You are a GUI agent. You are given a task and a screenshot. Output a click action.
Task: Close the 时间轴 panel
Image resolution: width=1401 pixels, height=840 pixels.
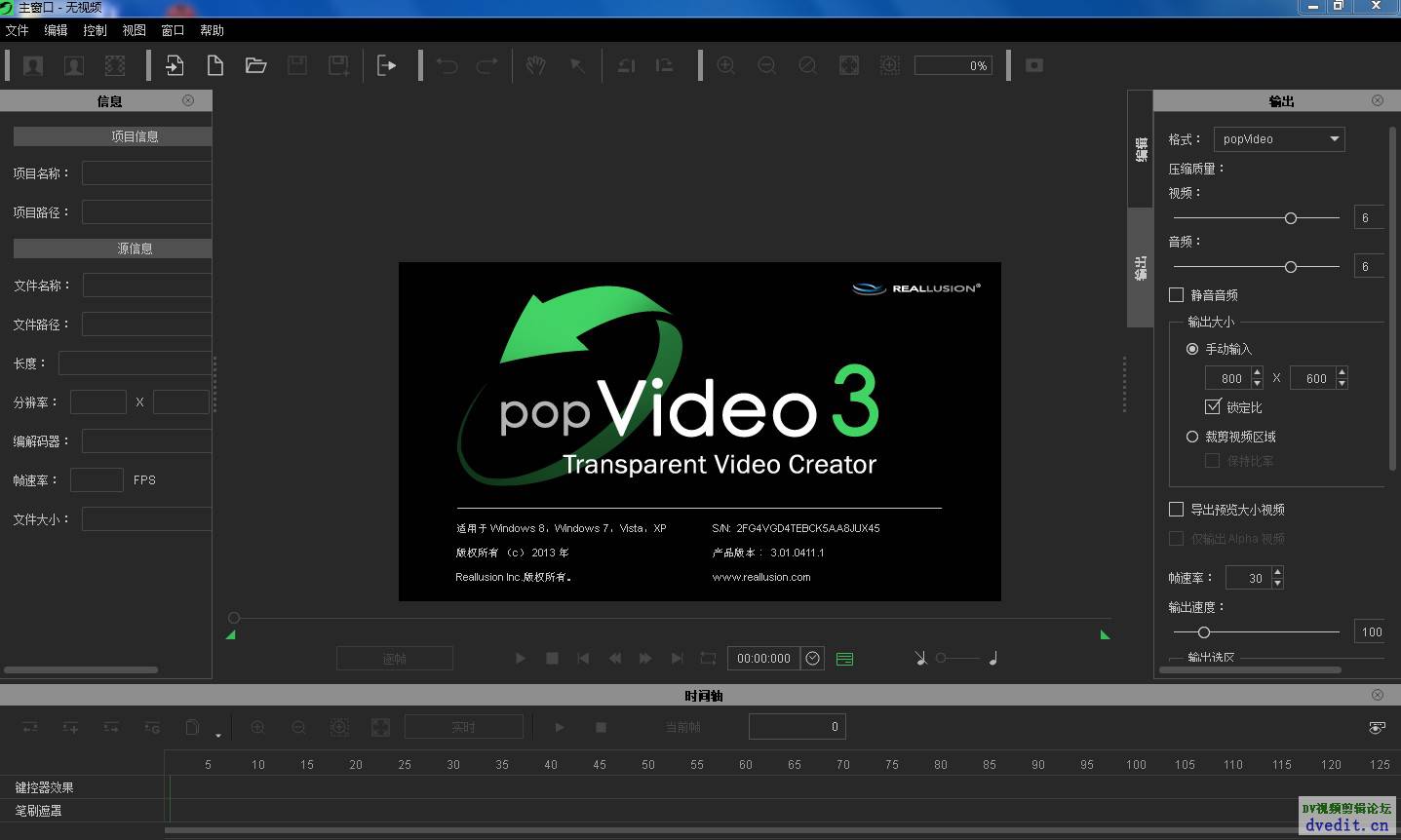coord(1378,695)
